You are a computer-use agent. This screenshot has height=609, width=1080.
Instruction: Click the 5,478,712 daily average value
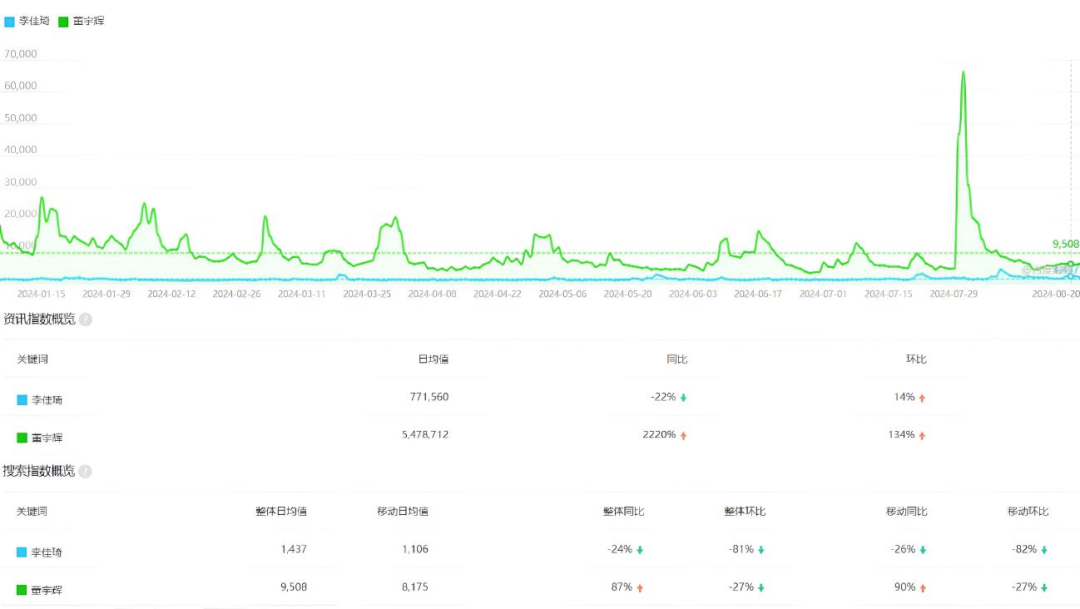click(x=423, y=435)
